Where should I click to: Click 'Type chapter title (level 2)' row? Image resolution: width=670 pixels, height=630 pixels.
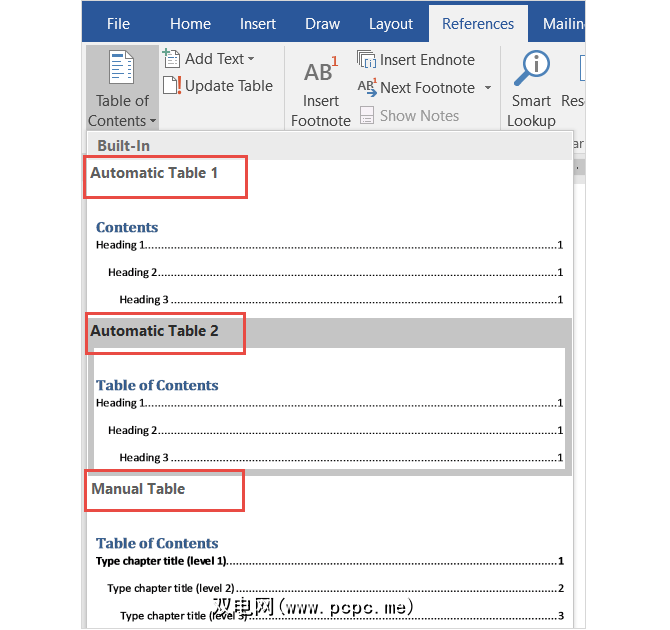[x=335, y=588]
